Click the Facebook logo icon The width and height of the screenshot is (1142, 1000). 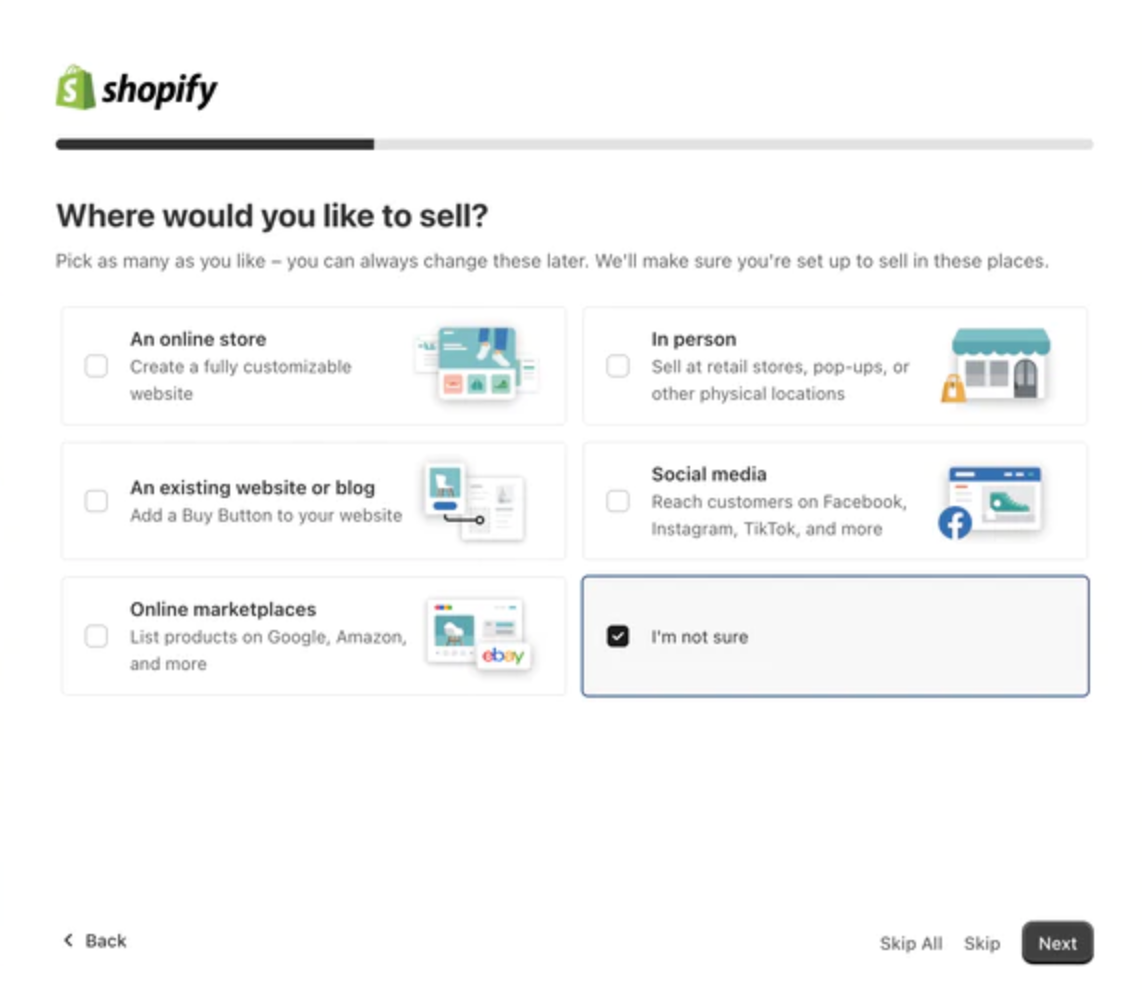click(x=955, y=522)
